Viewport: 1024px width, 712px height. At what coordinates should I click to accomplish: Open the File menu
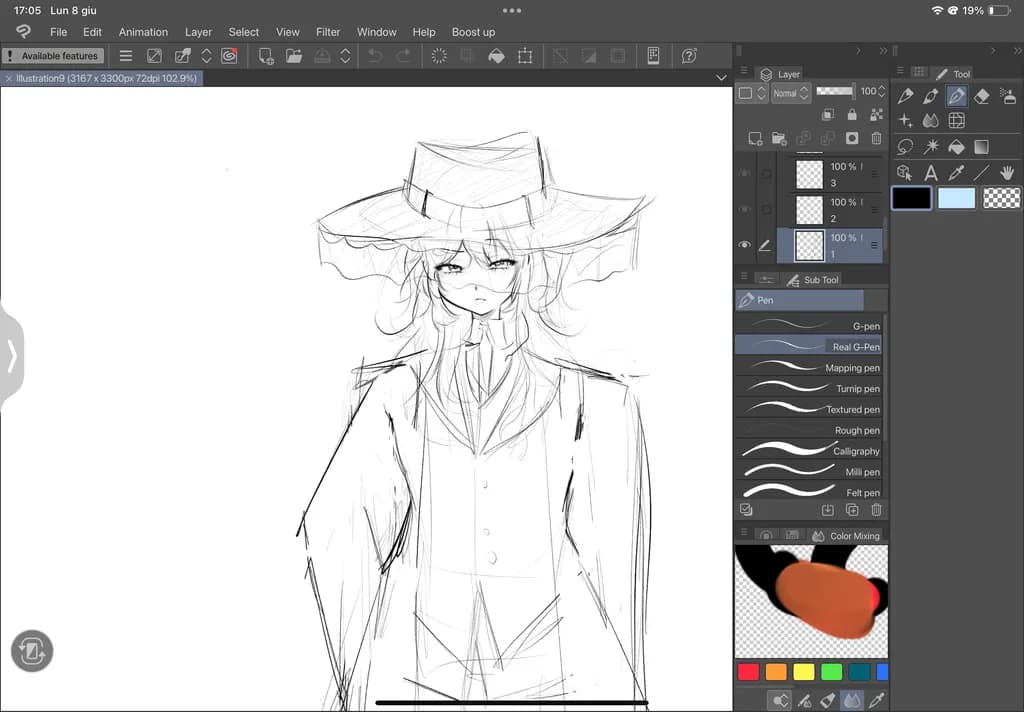59,32
